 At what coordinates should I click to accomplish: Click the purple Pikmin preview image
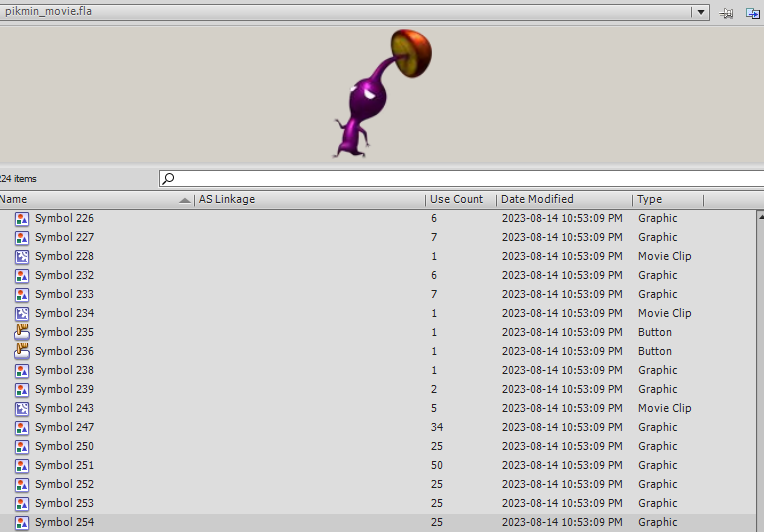click(x=380, y=95)
